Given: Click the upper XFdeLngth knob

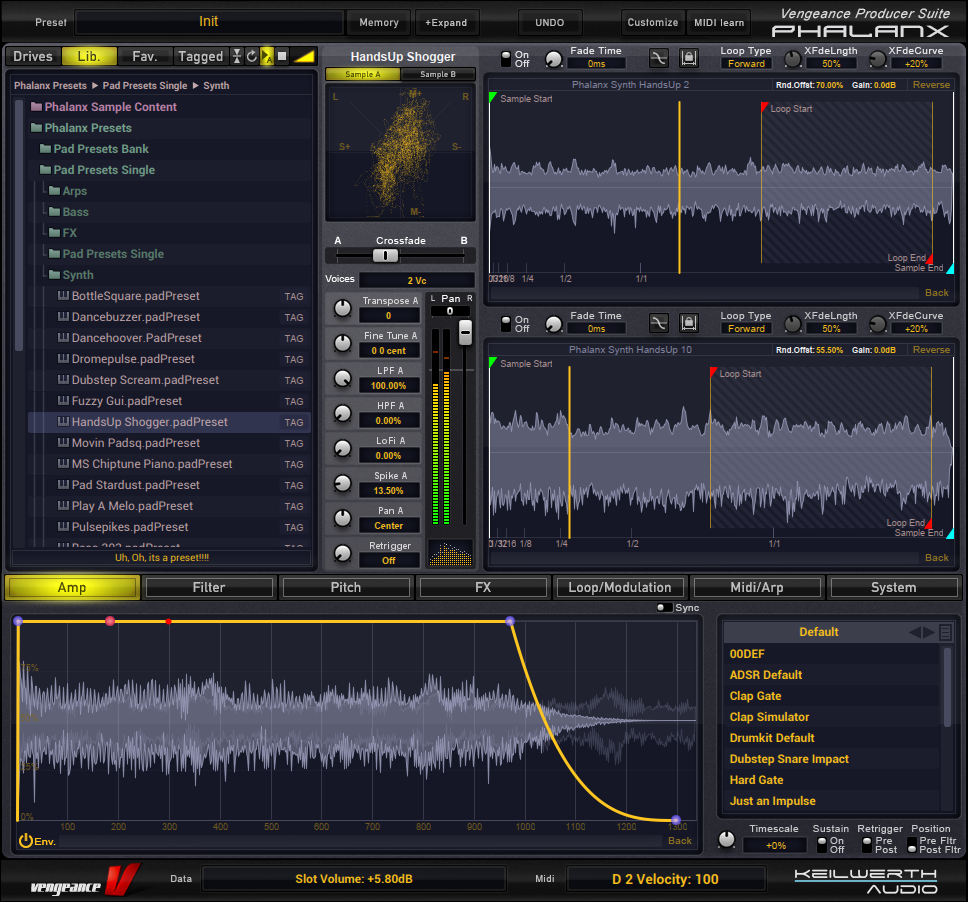Looking at the screenshot, I should (x=793, y=59).
